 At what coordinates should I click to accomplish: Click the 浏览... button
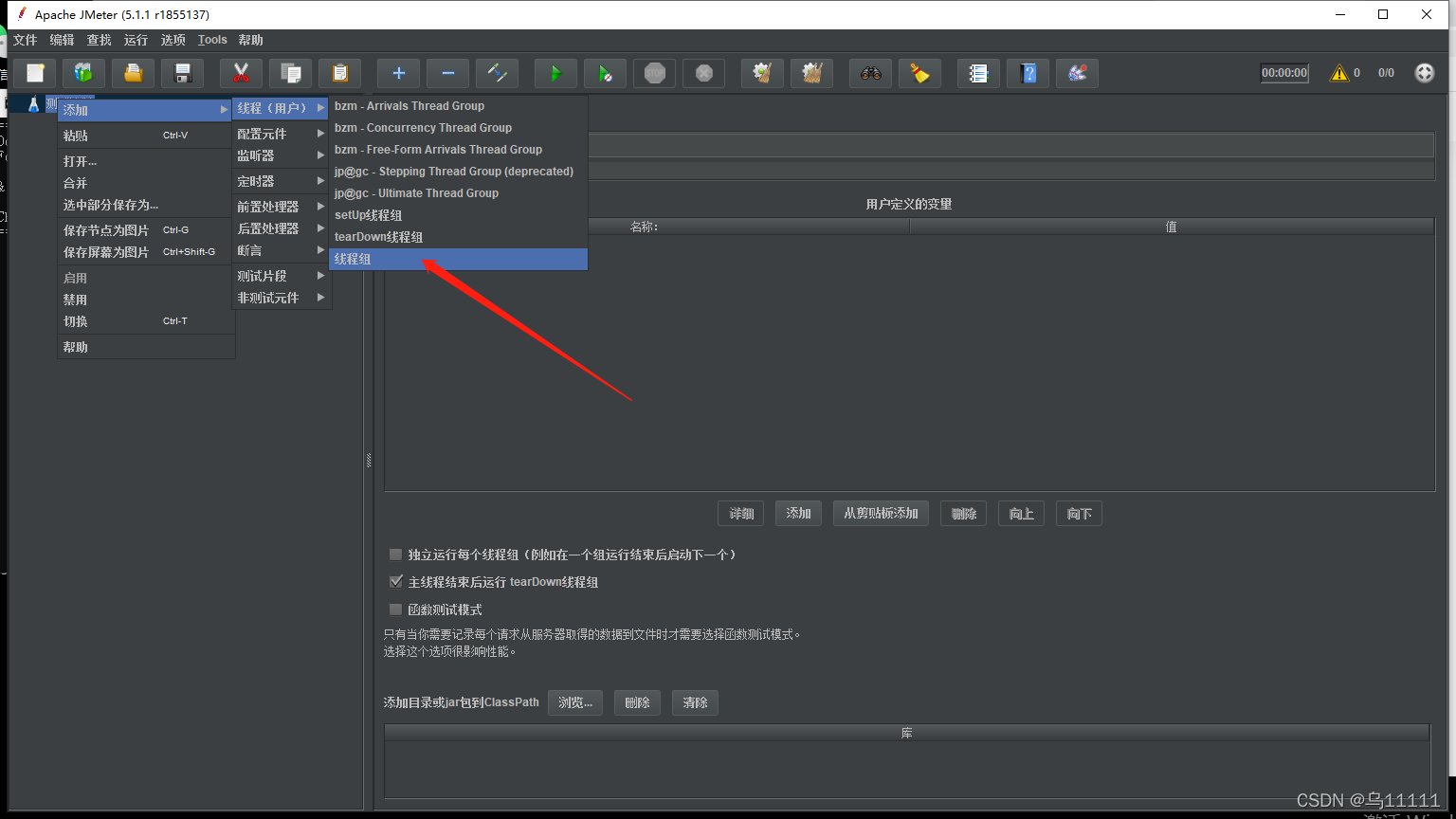pos(575,702)
